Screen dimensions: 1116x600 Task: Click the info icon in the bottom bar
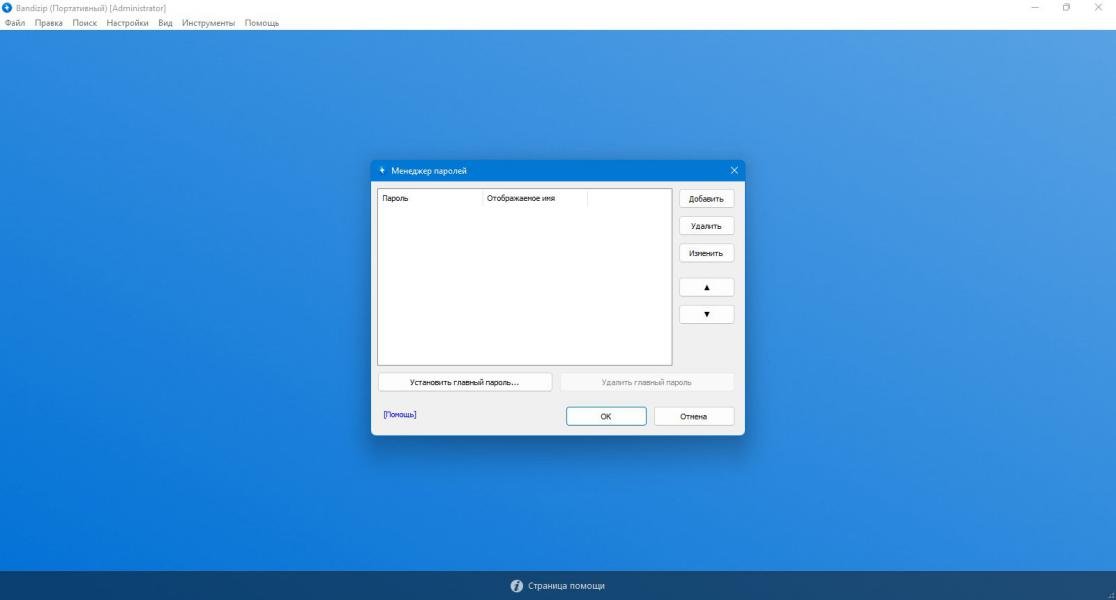pyautogui.click(x=517, y=586)
